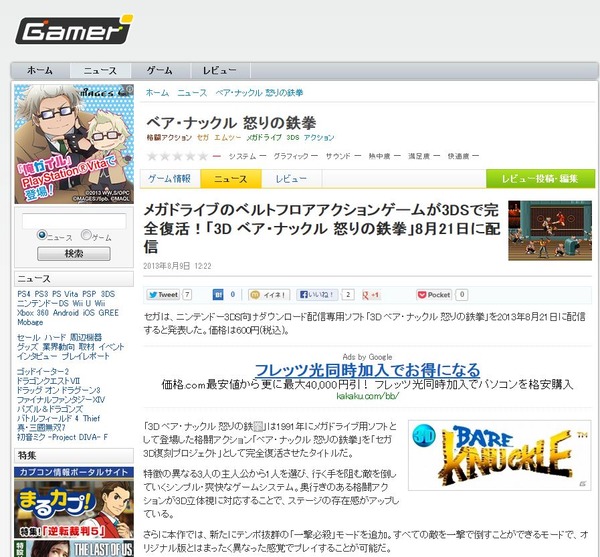
Task: Open PS3 news in the sidebar
Action: [41, 294]
